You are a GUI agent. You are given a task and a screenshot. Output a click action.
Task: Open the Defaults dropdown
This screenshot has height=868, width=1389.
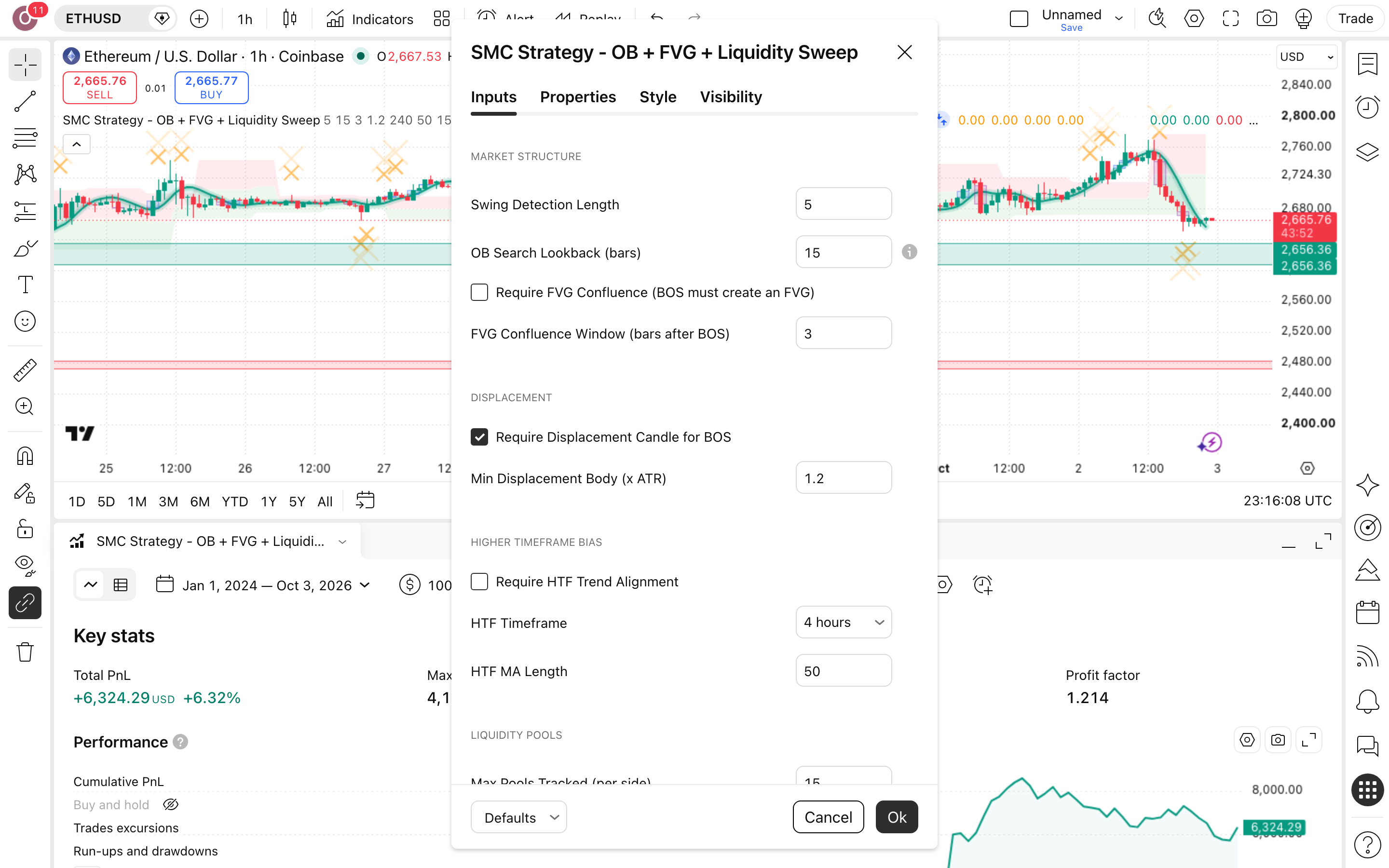click(x=519, y=817)
